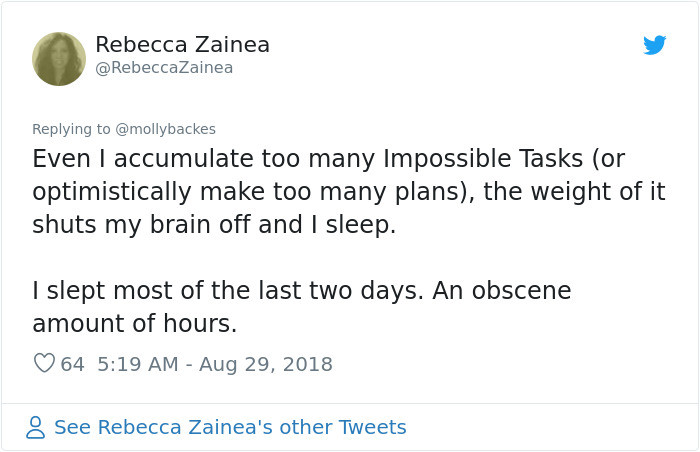Open the @mollybackes mention
Screen dimensions: 700x452
pos(165,129)
